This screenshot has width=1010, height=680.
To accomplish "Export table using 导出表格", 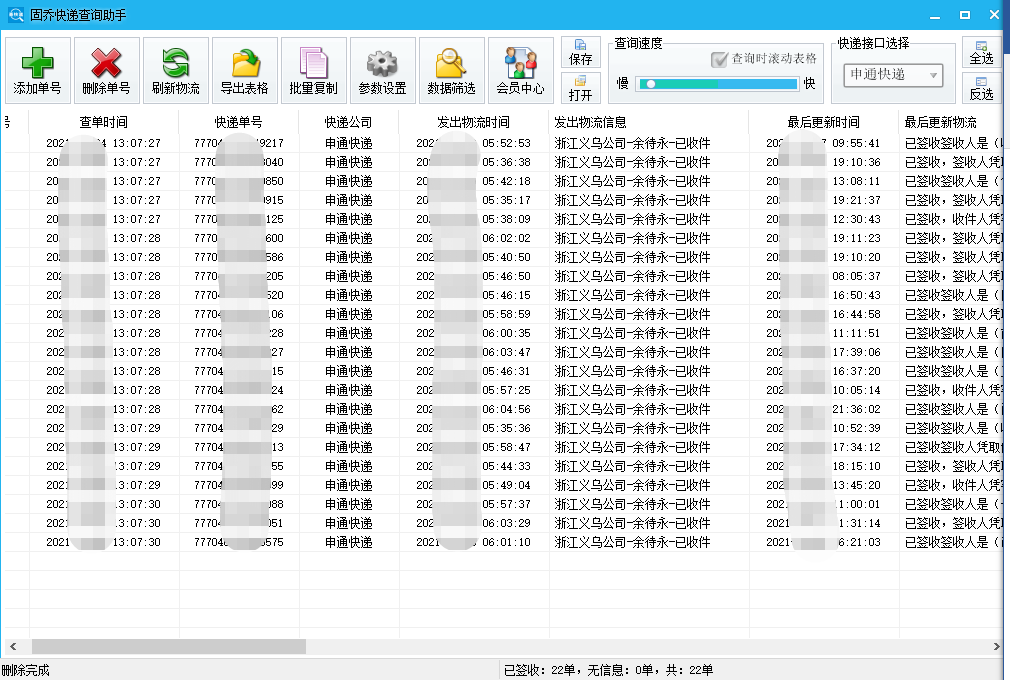I will point(245,70).
